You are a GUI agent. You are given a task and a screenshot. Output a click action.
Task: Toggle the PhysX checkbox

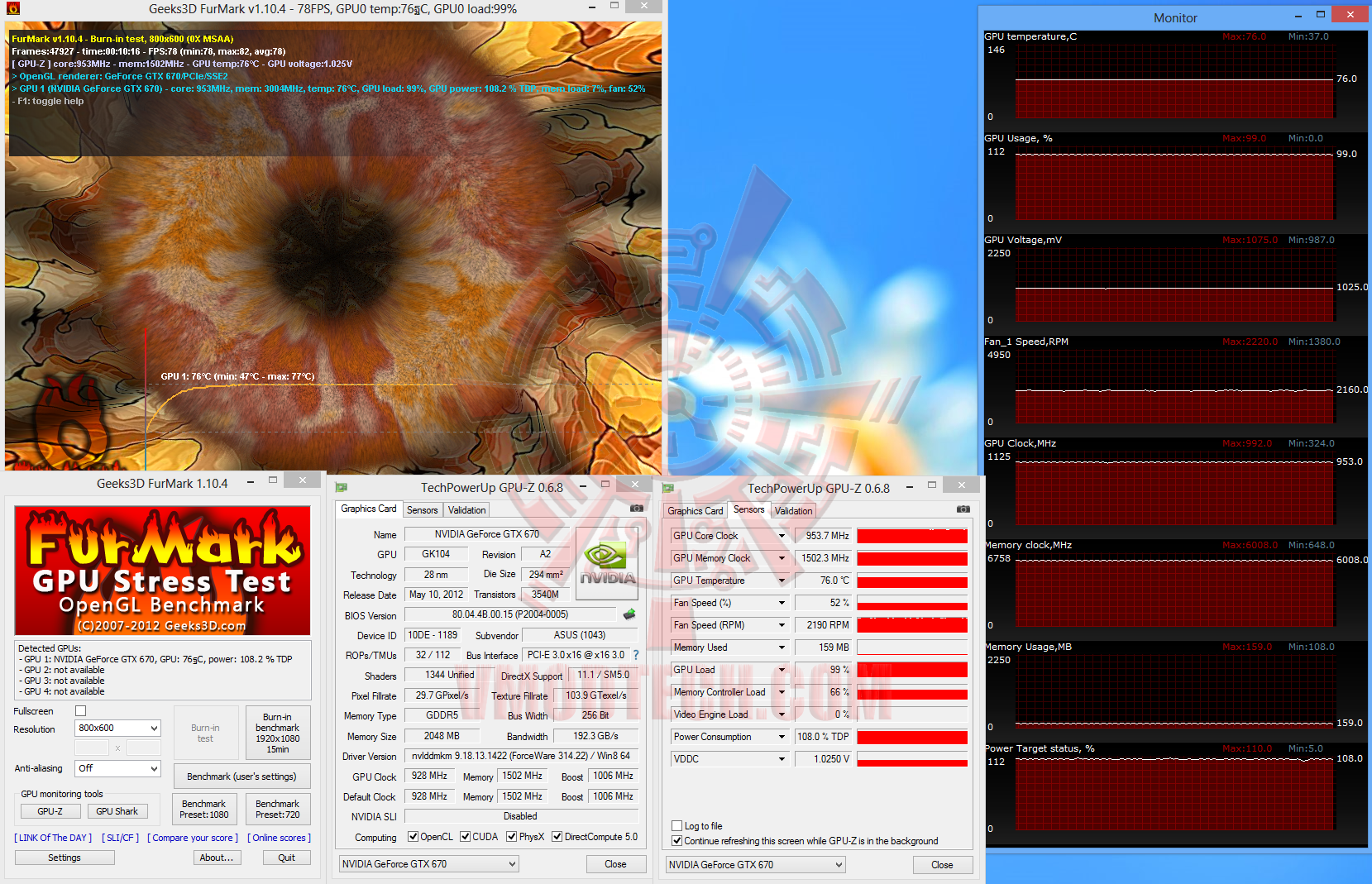pyautogui.click(x=512, y=837)
